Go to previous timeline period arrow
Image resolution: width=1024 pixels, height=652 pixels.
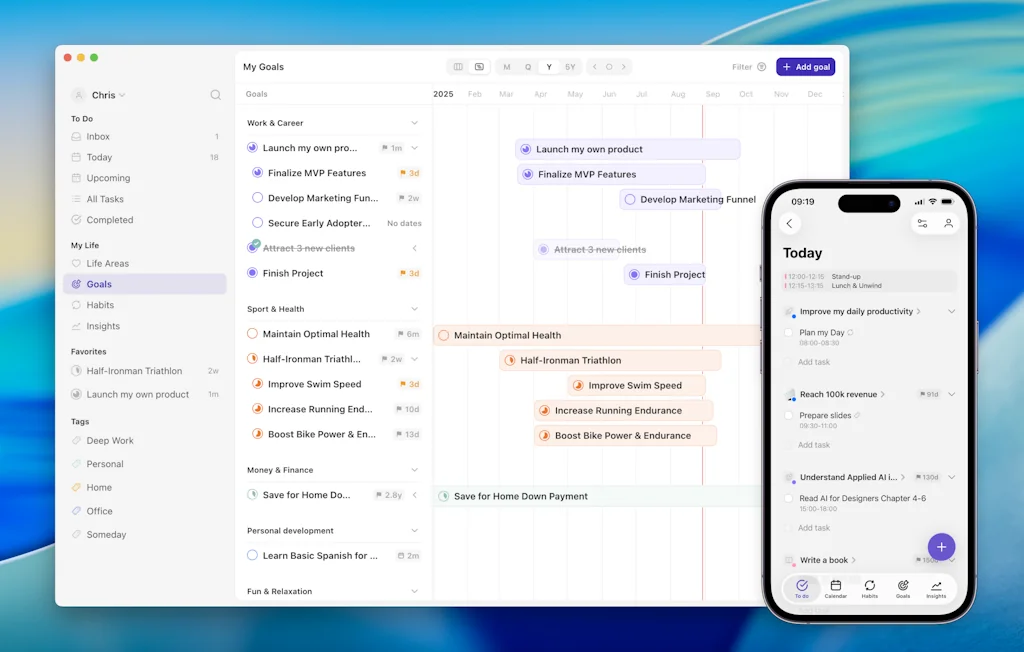595,67
